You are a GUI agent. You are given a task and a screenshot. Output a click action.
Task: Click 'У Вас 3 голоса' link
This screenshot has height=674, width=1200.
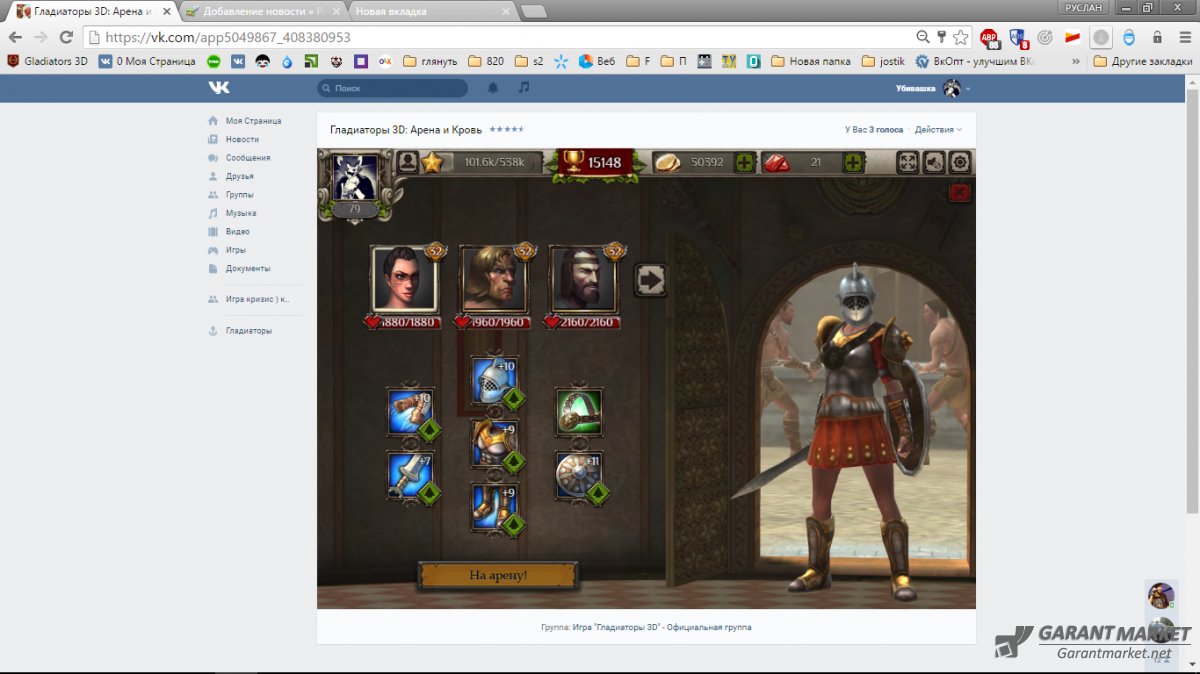(874, 130)
